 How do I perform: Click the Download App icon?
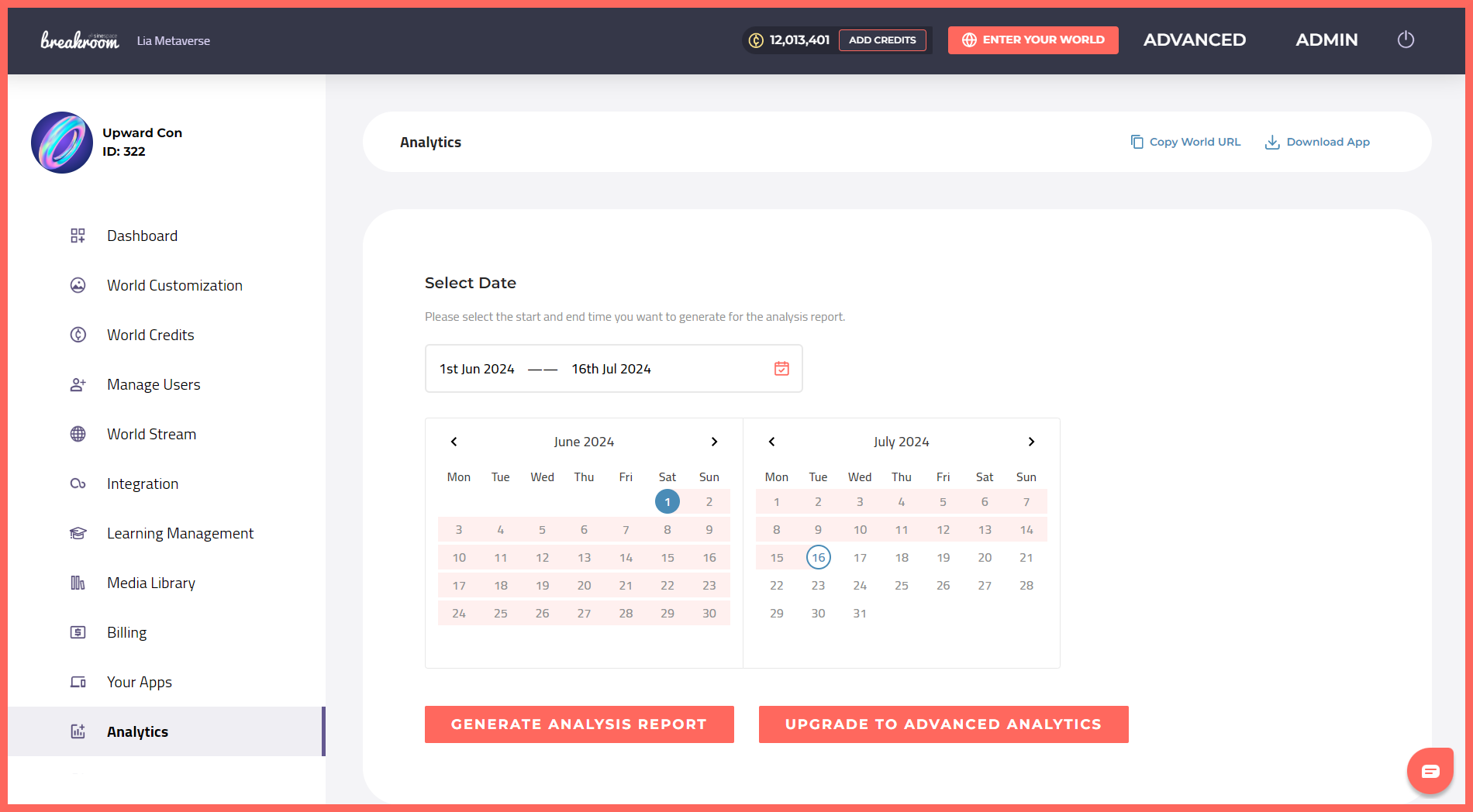[1272, 142]
